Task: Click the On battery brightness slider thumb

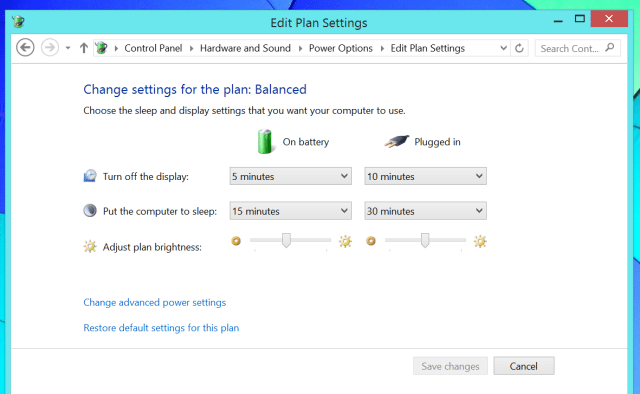Action: (287, 240)
